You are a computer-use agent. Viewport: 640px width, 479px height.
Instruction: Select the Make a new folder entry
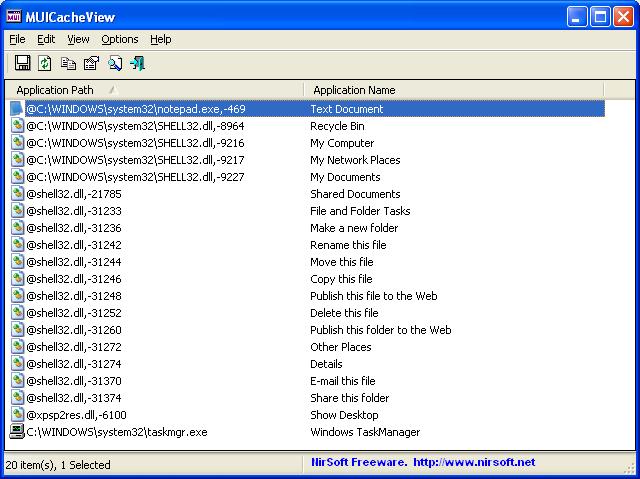click(x=354, y=228)
